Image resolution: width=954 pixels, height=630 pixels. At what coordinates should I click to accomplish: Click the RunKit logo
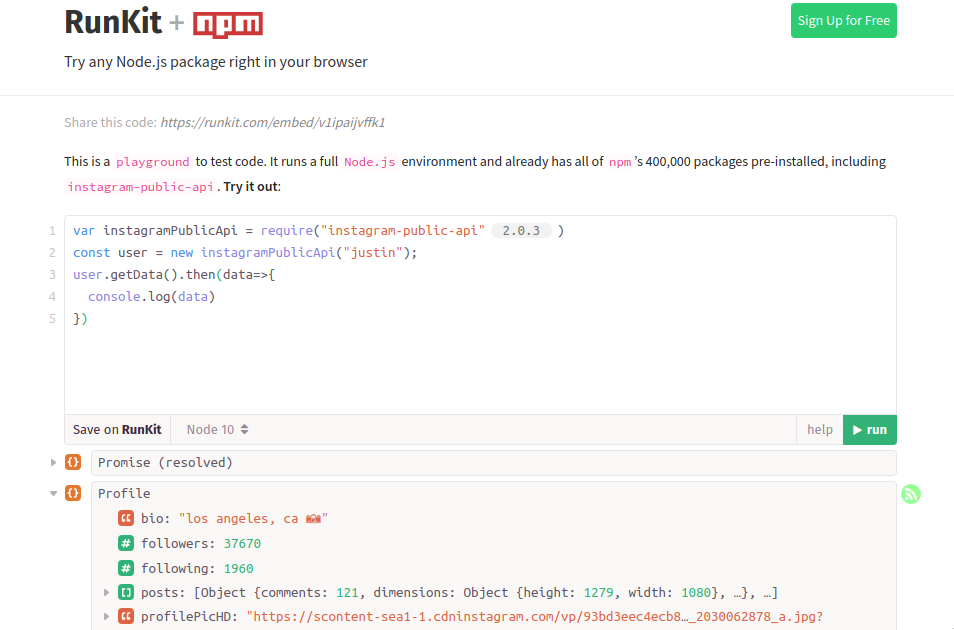[x=113, y=22]
